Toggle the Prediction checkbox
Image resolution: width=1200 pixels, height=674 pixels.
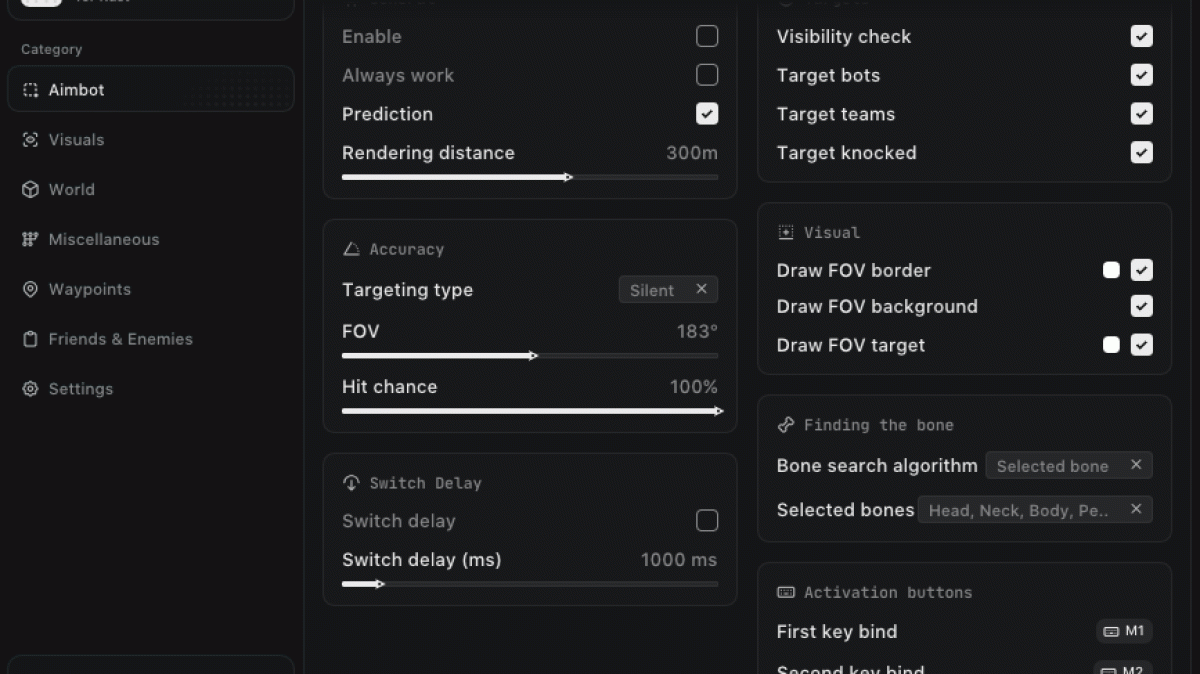(707, 114)
